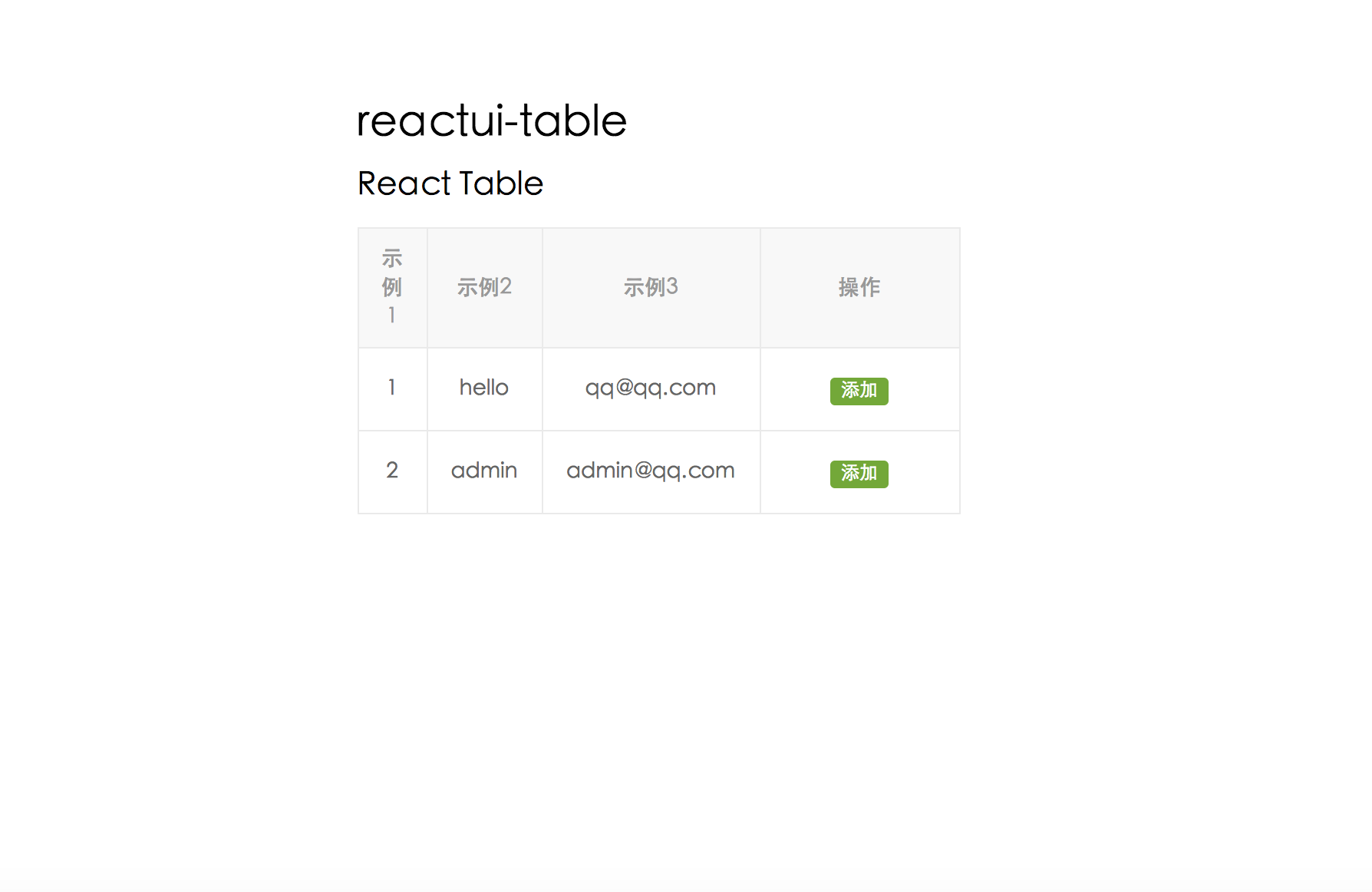The height and width of the screenshot is (892, 1372).
Task: Click the 添加 button in the hello row
Action: [x=859, y=391]
